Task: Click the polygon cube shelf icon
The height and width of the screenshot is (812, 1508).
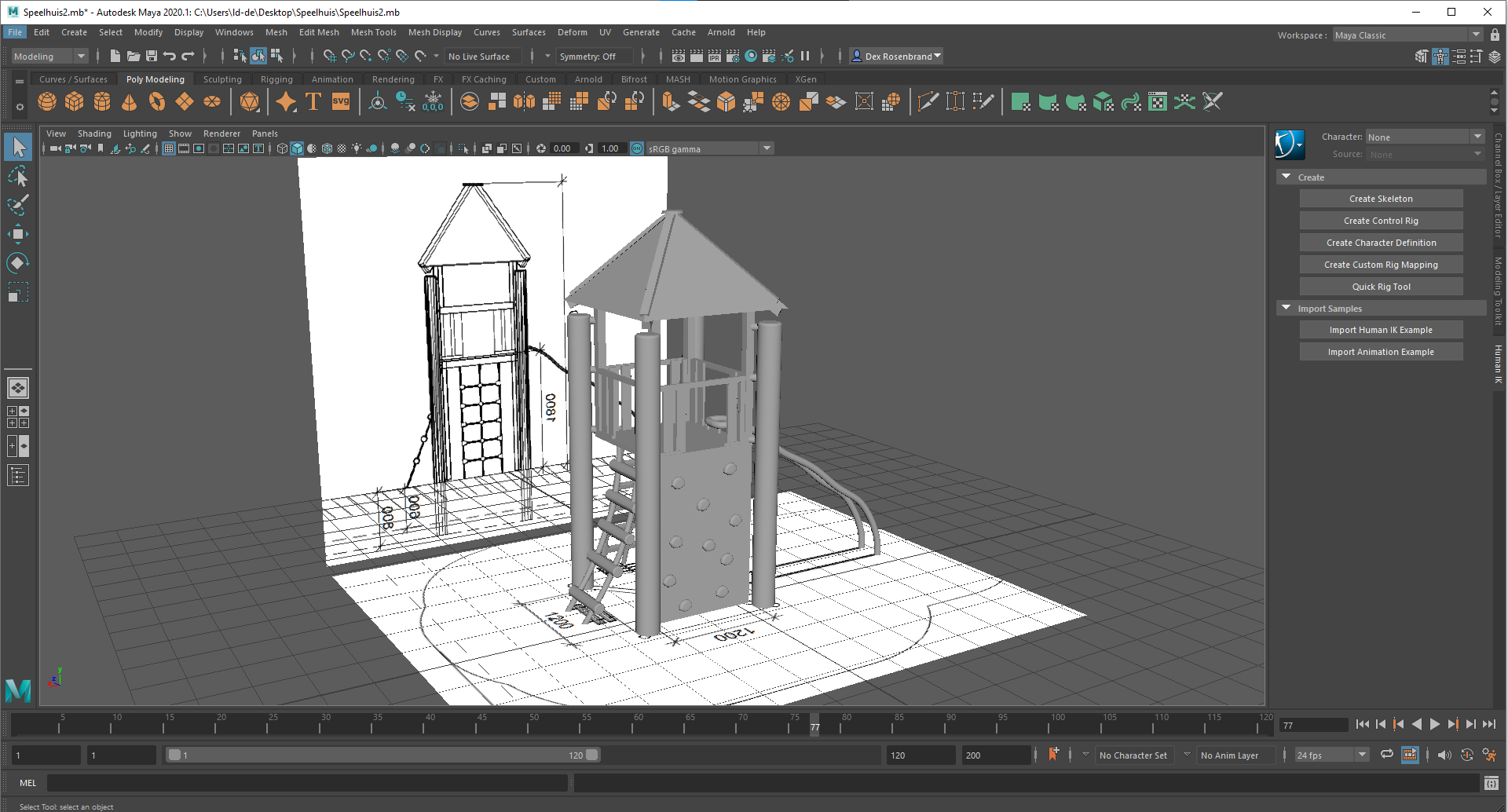Action: 75,102
